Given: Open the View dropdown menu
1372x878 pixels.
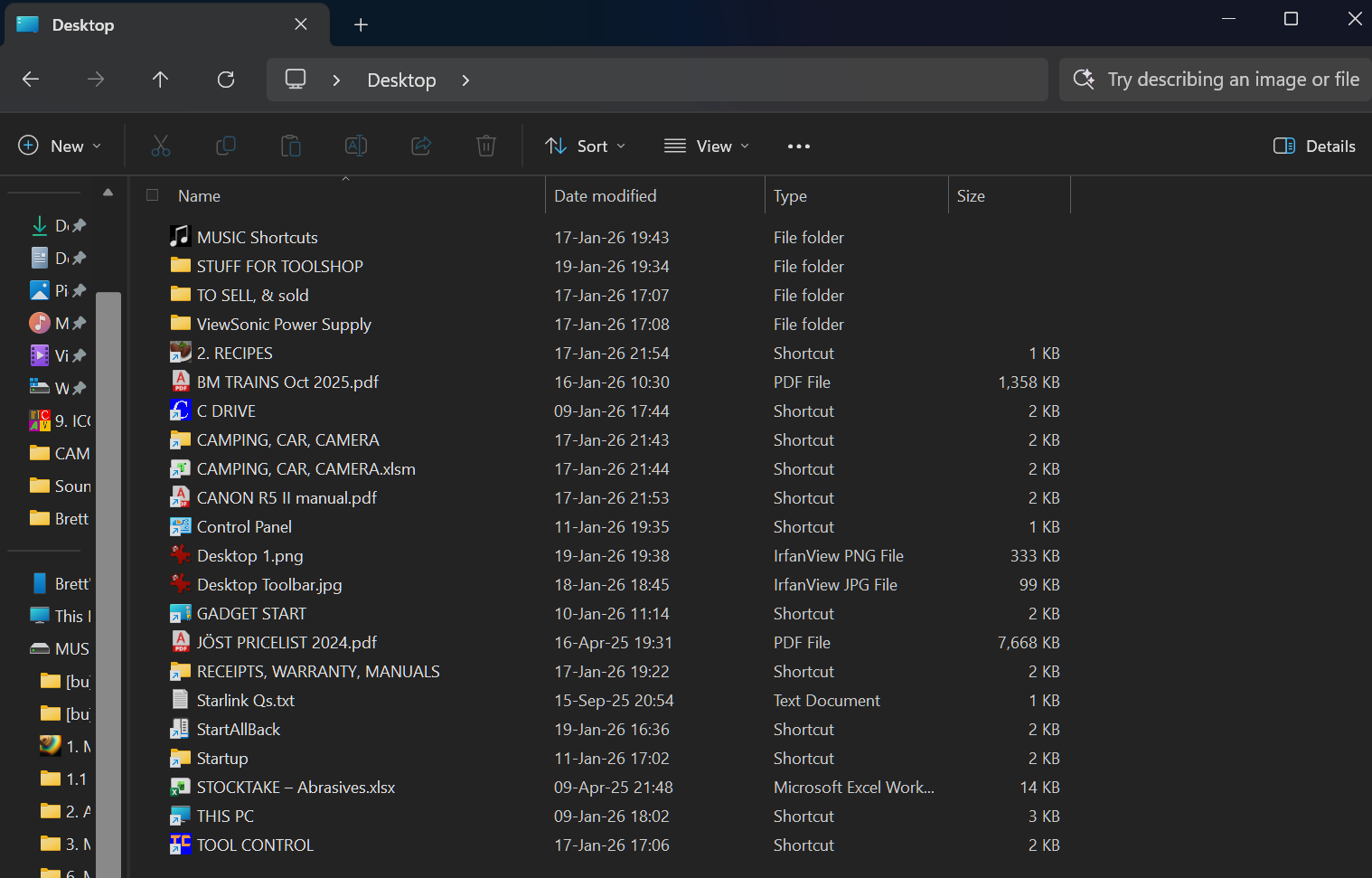Looking at the screenshot, I should pyautogui.click(x=707, y=146).
